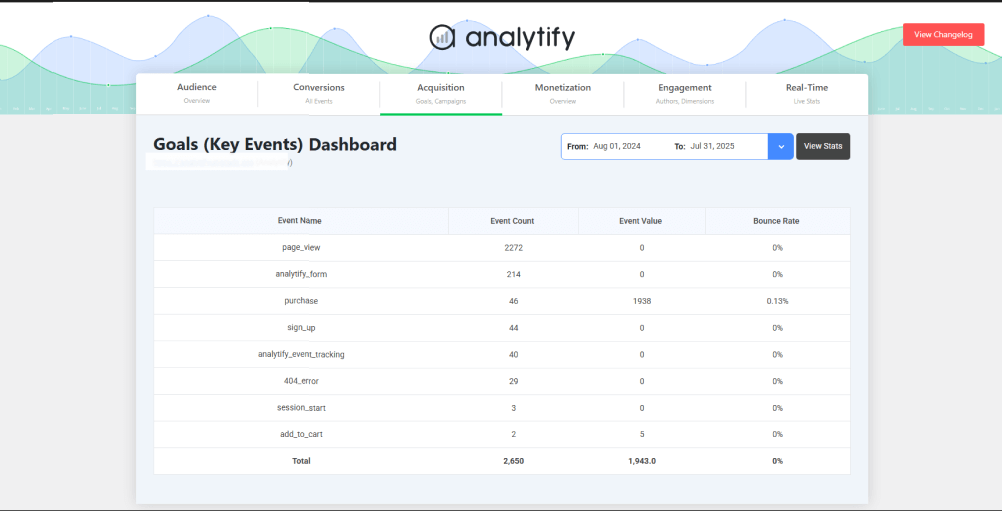Select the analytify_form event name
Screen dimensions: 1002x511
point(301,275)
